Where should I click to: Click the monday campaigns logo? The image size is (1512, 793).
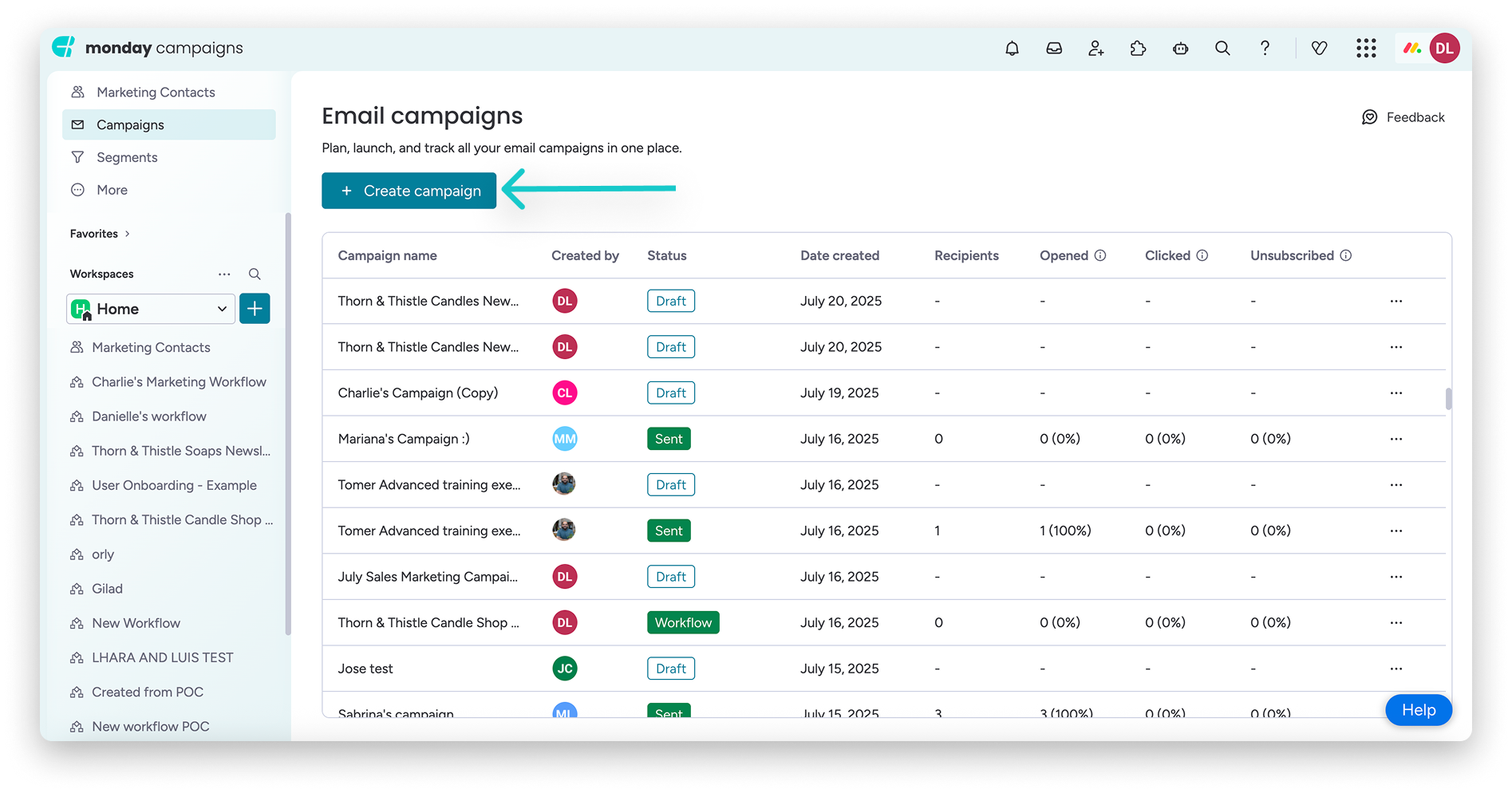pyautogui.click(x=148, y=48)
